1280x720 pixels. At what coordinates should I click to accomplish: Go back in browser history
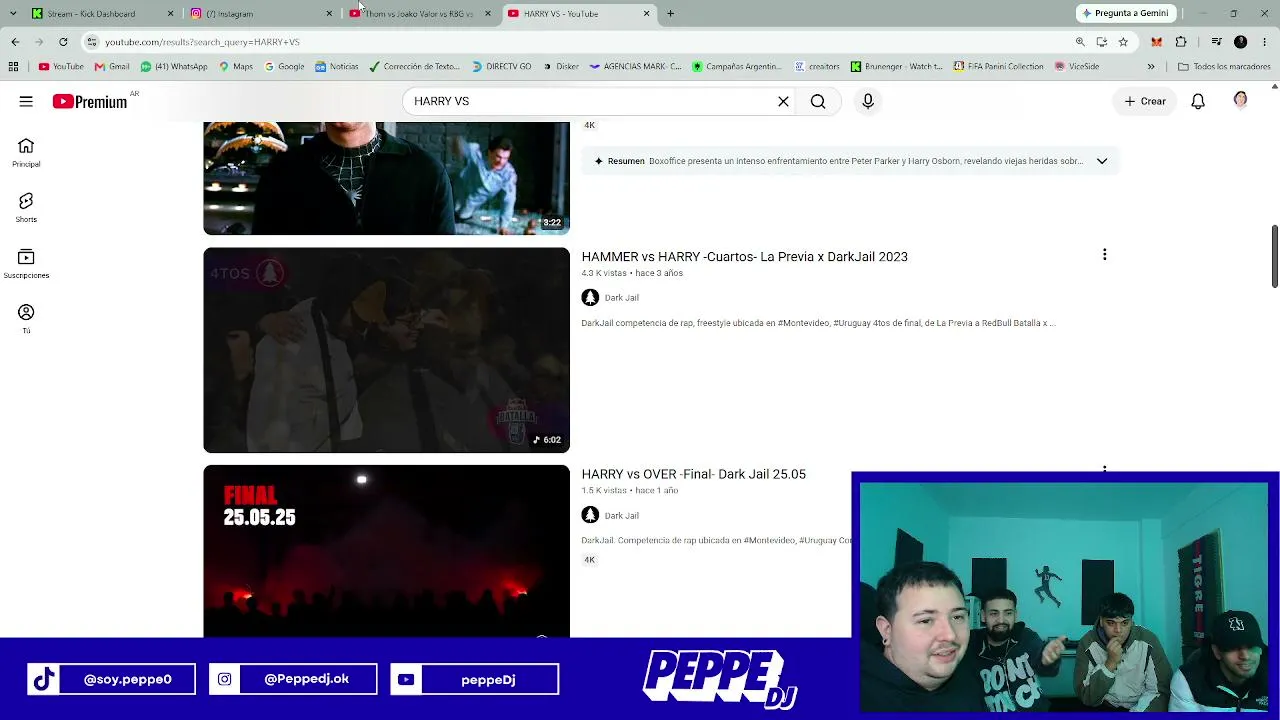(15, 42)
